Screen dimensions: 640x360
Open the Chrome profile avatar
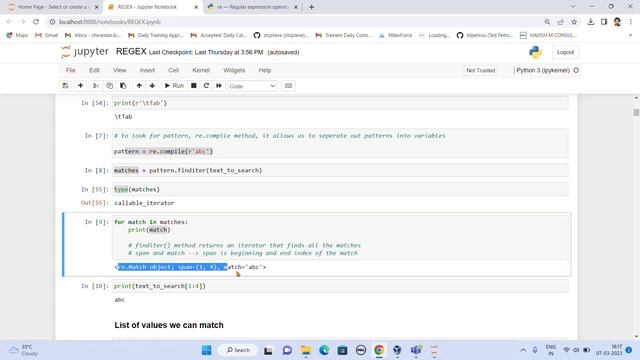click(x=617, y=22)
